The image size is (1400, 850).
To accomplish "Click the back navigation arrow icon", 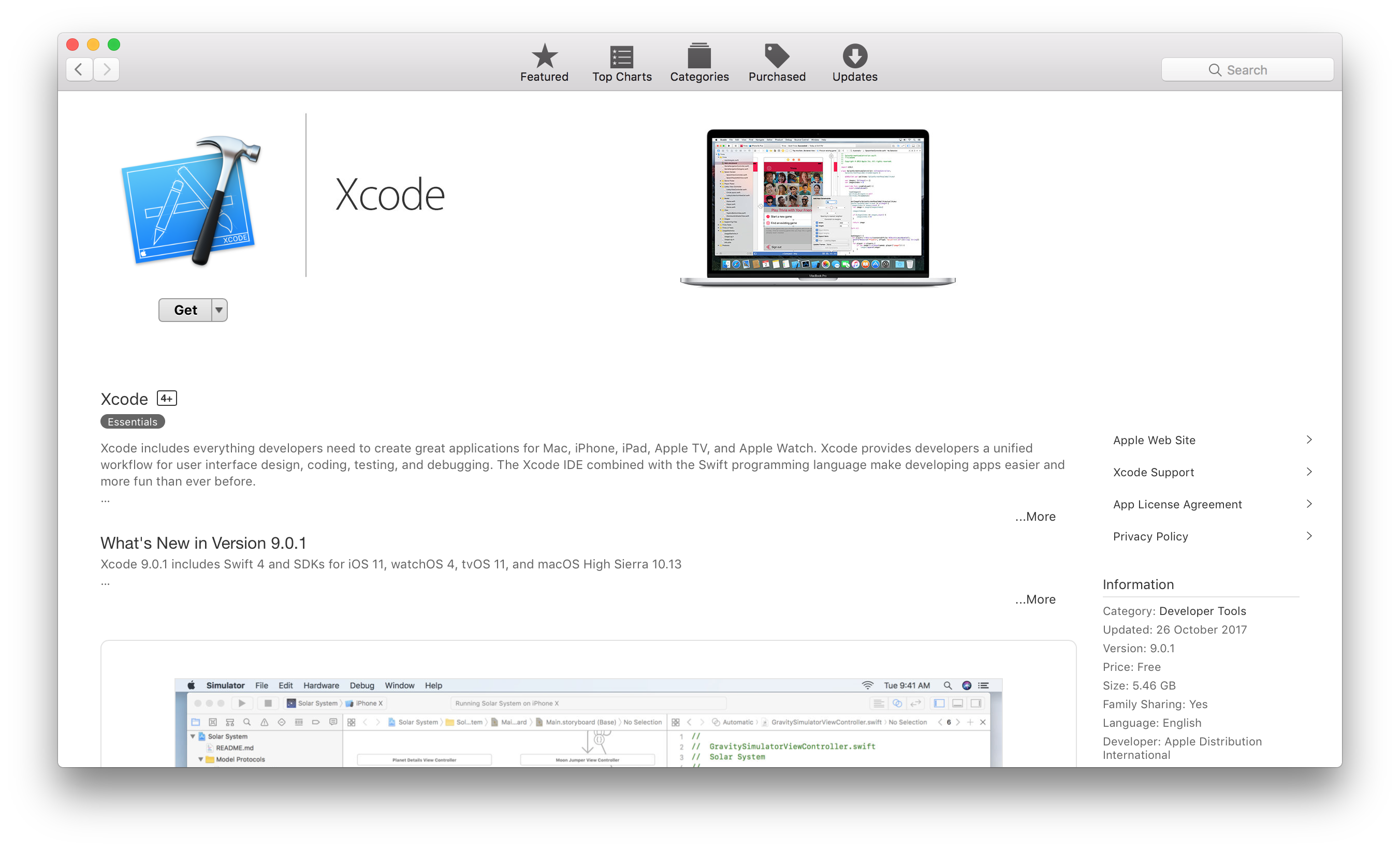I will 80,69.
